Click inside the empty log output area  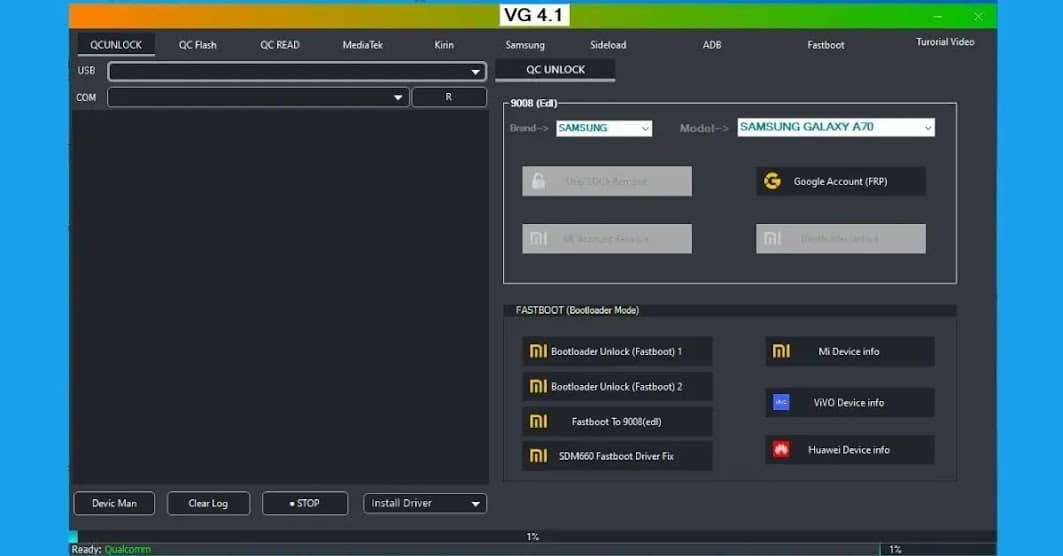point(280,297)
